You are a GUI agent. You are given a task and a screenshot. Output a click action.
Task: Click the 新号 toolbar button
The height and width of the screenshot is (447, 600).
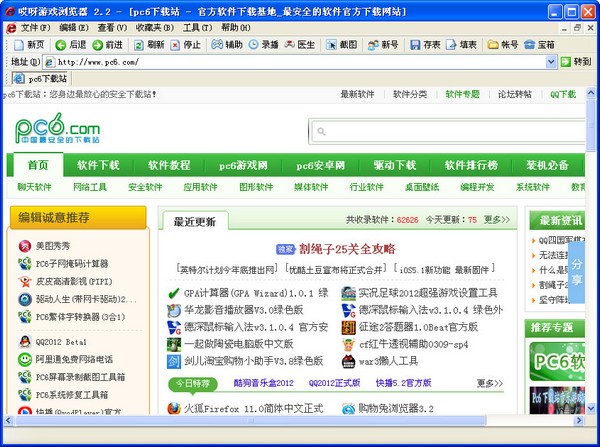(x=383, y=45)
